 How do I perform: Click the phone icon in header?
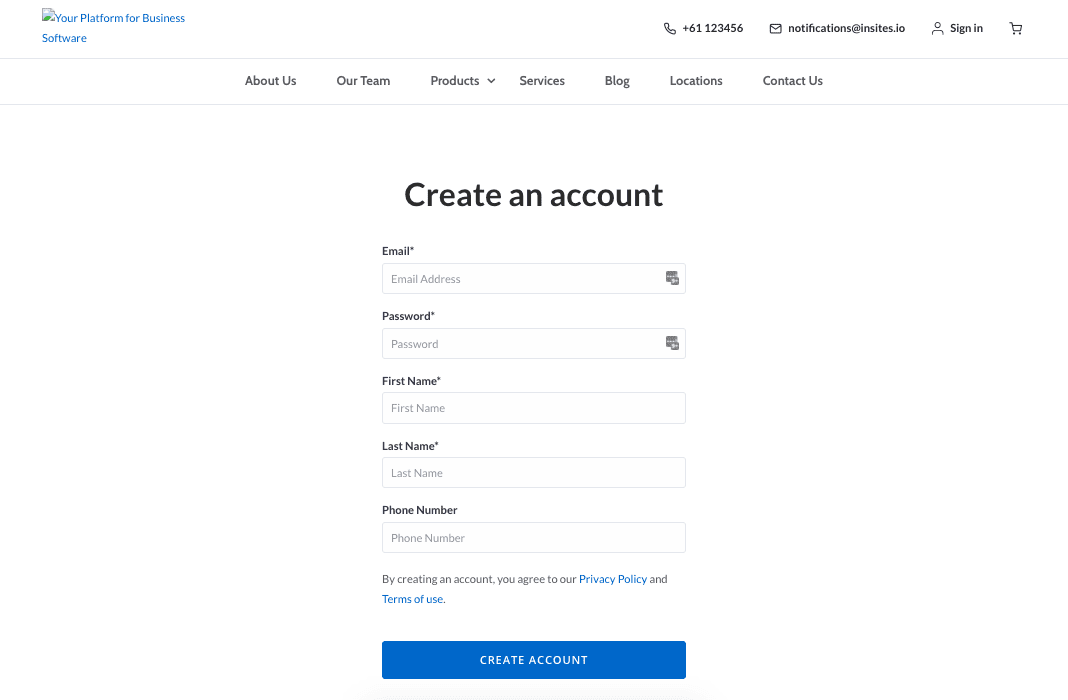tap(670, 29)
